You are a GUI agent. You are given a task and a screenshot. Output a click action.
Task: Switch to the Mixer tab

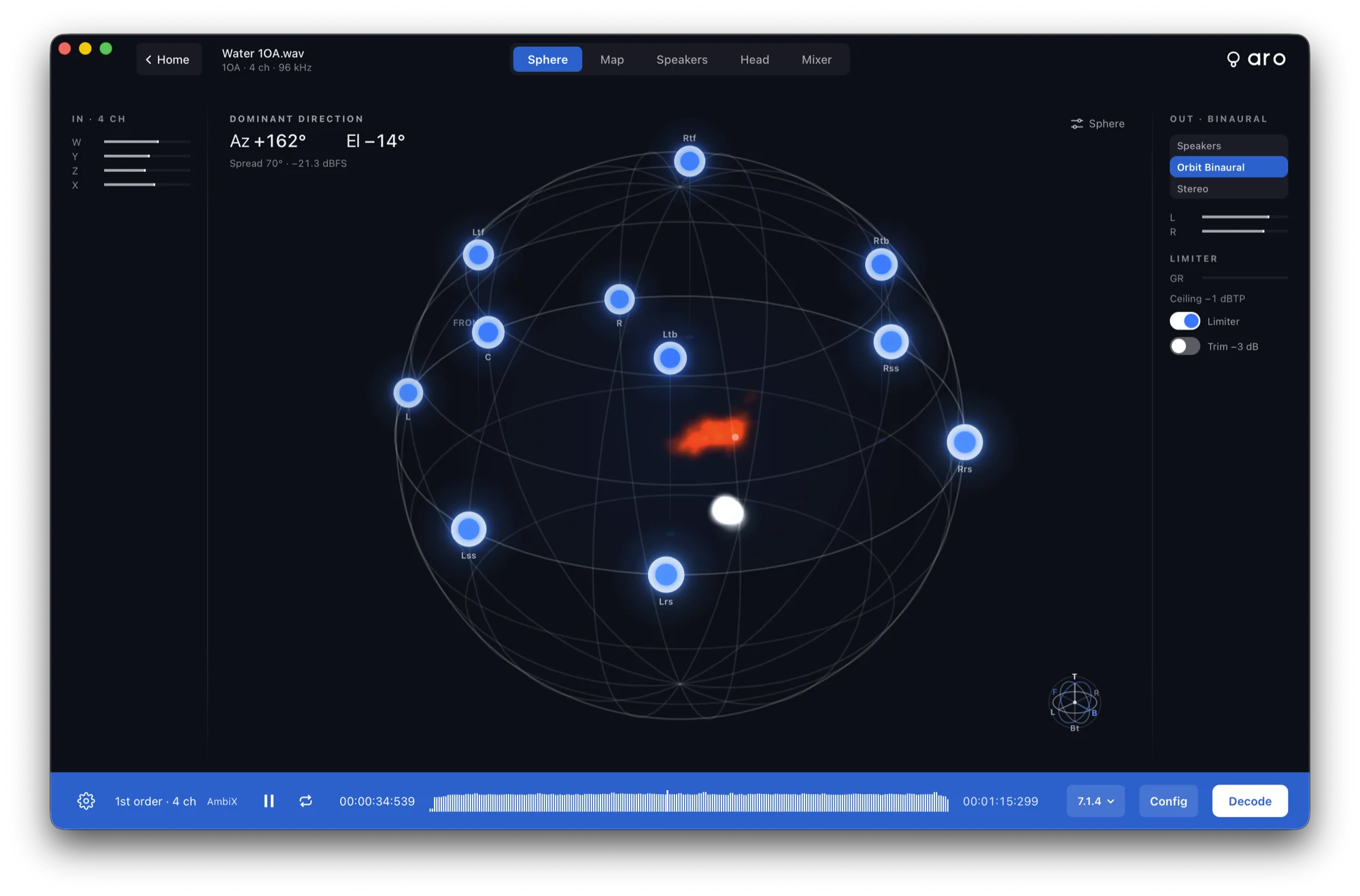coord(817,59)
